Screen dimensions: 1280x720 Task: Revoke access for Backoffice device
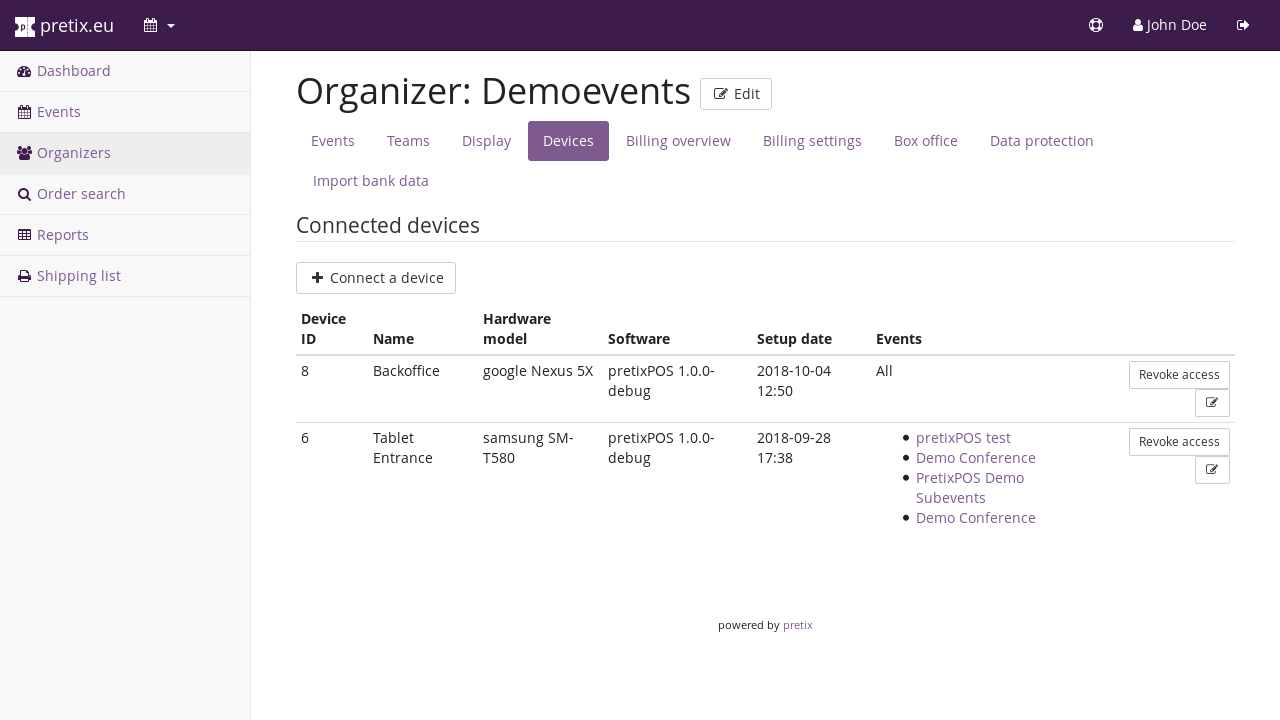(1178, 375)
